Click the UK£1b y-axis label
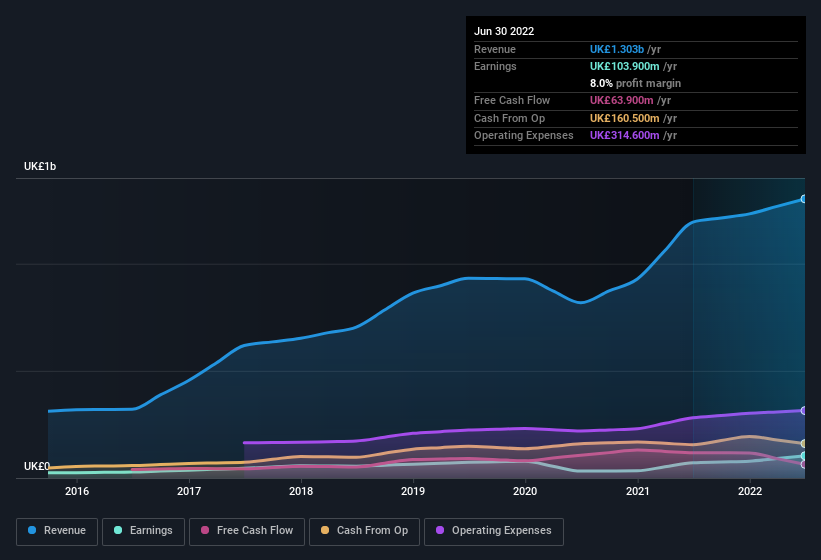The image size is (821, 560). pos(40,166)
